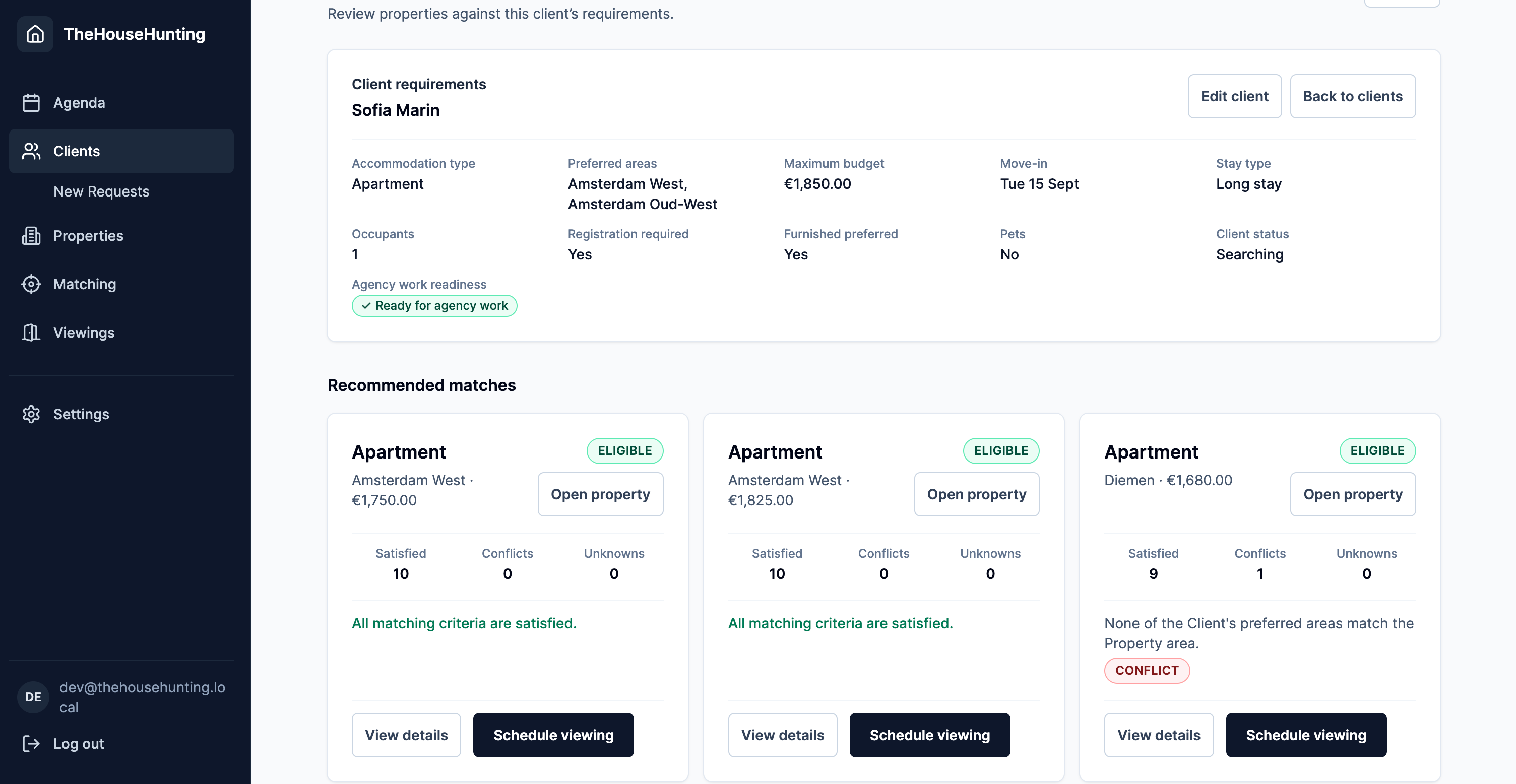1516x784 pixels.
Task: Go to the Properties section
Action: coord(121,236)
